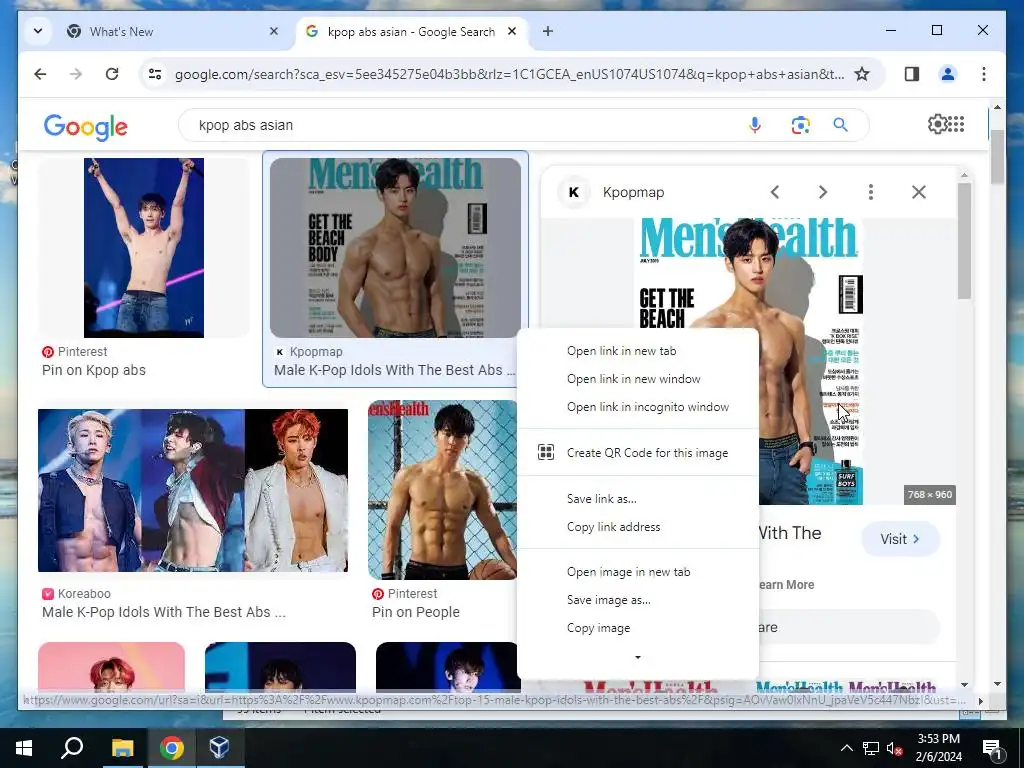Click the network tray icon
The image size is (1024, 768).
871,748
